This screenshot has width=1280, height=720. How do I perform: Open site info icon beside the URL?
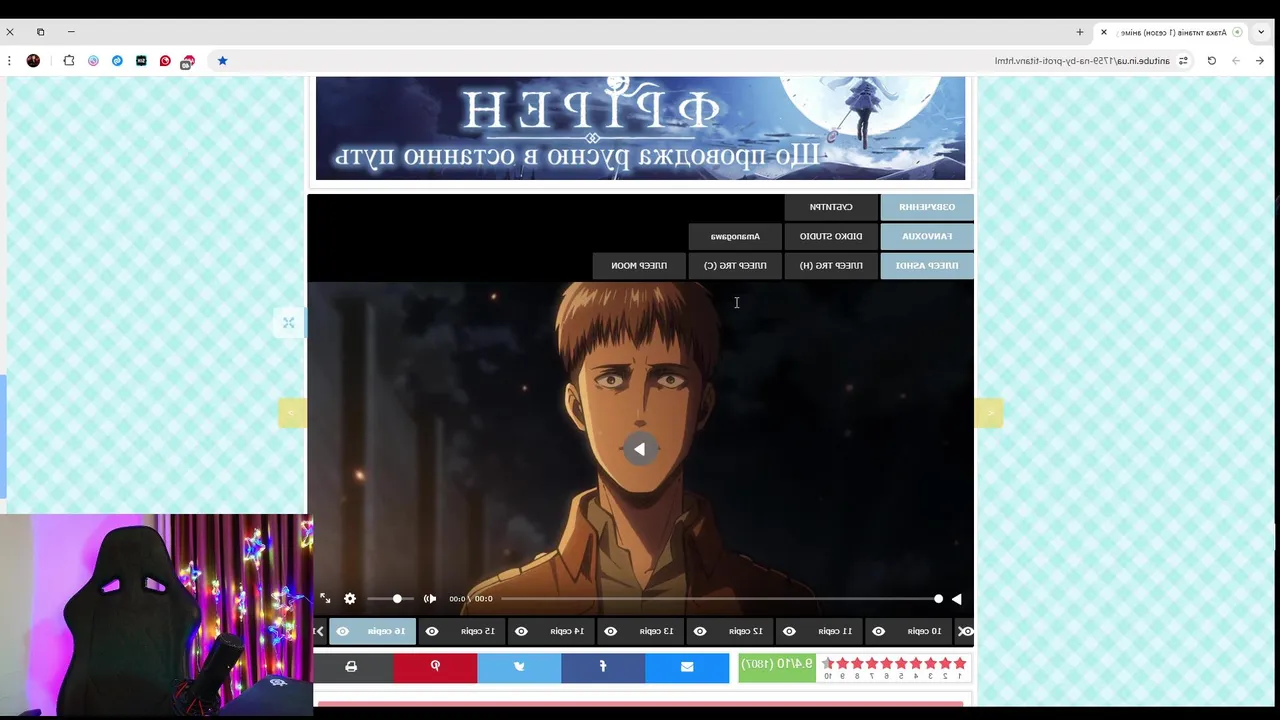pos(1183,61)
